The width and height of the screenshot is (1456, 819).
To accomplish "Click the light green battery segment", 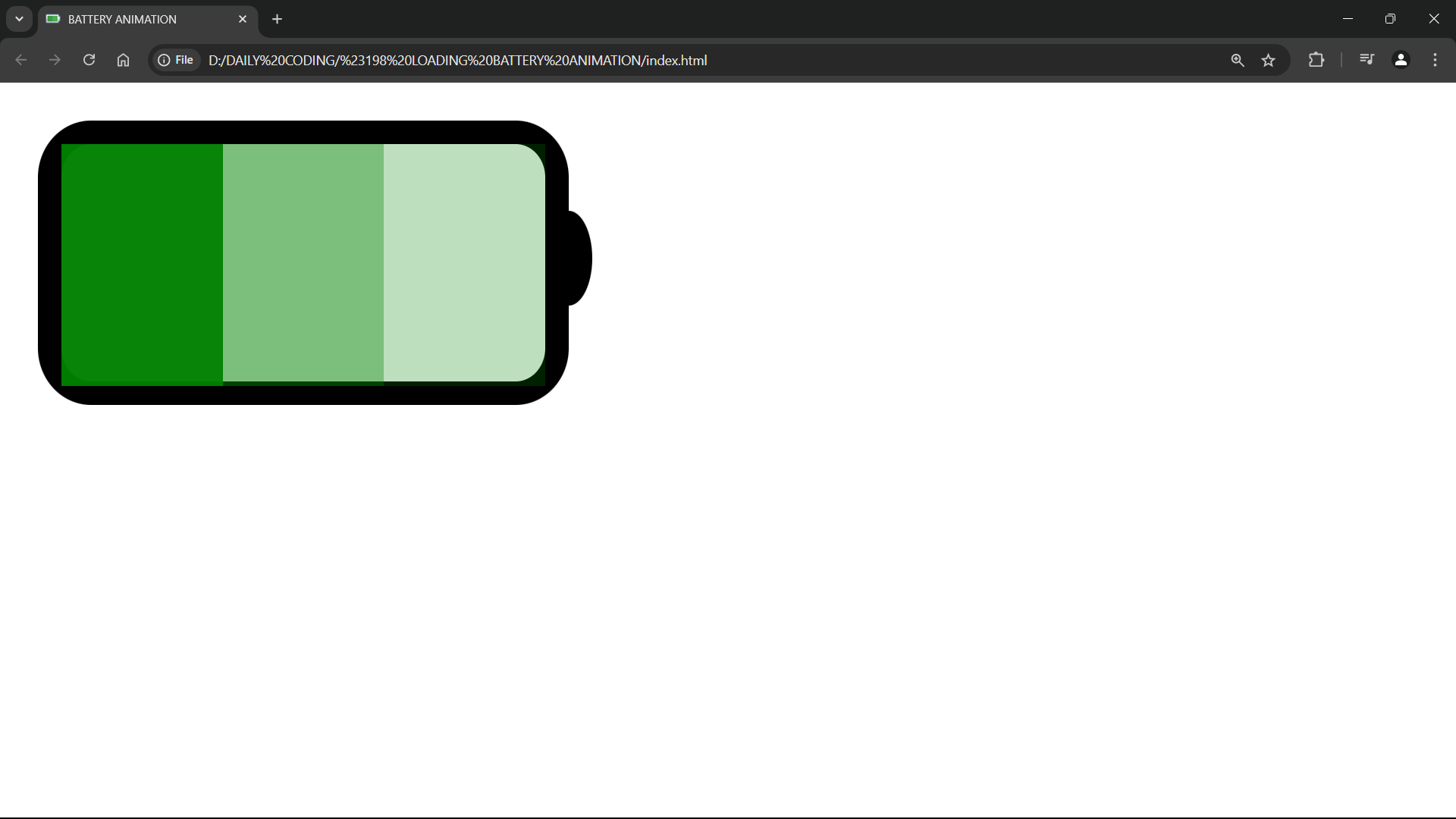I will [x=463, y=262].
